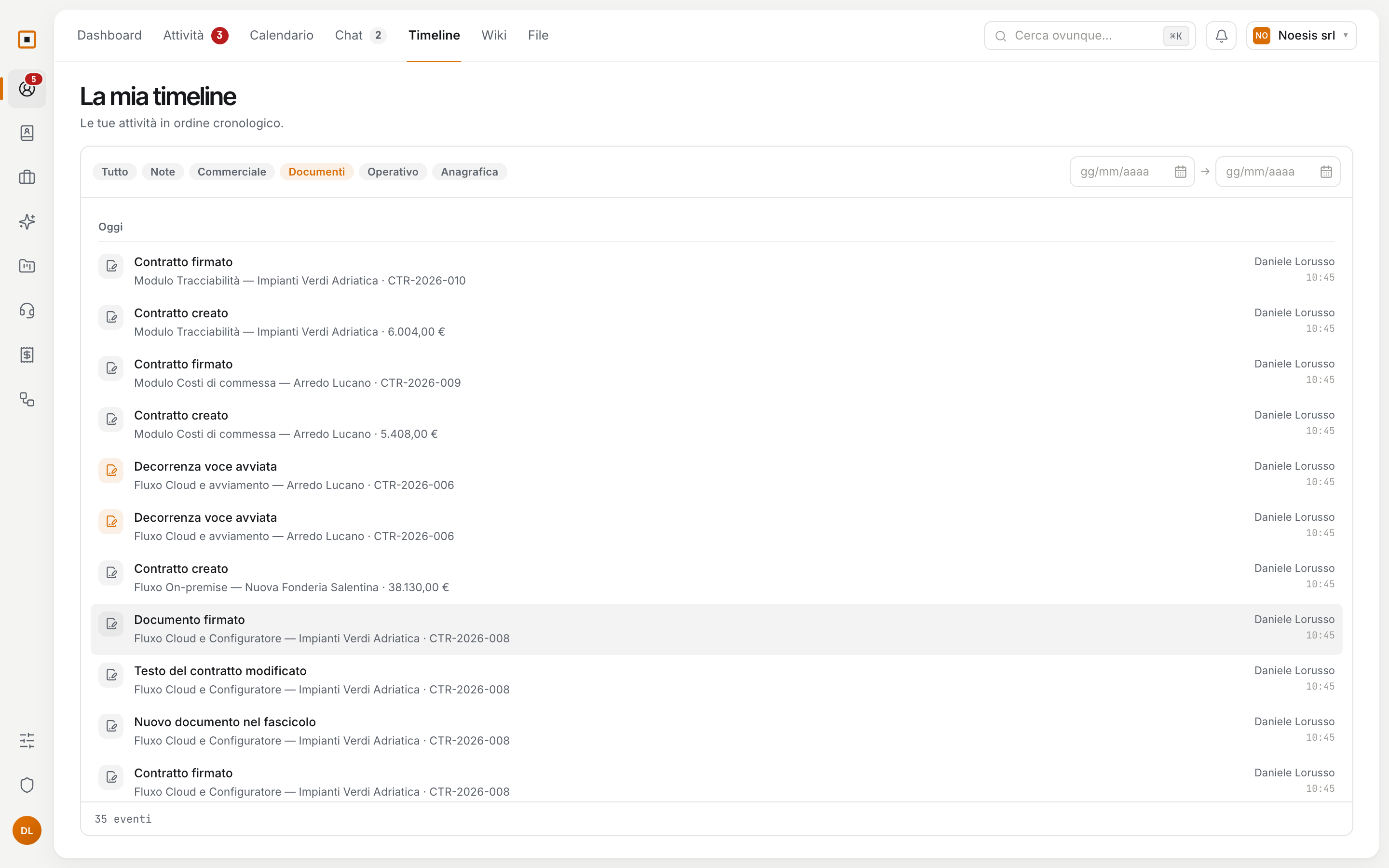The image size is (1389, 868).
Task: Click the DL user avatar
Action: [x=27, y=831]
